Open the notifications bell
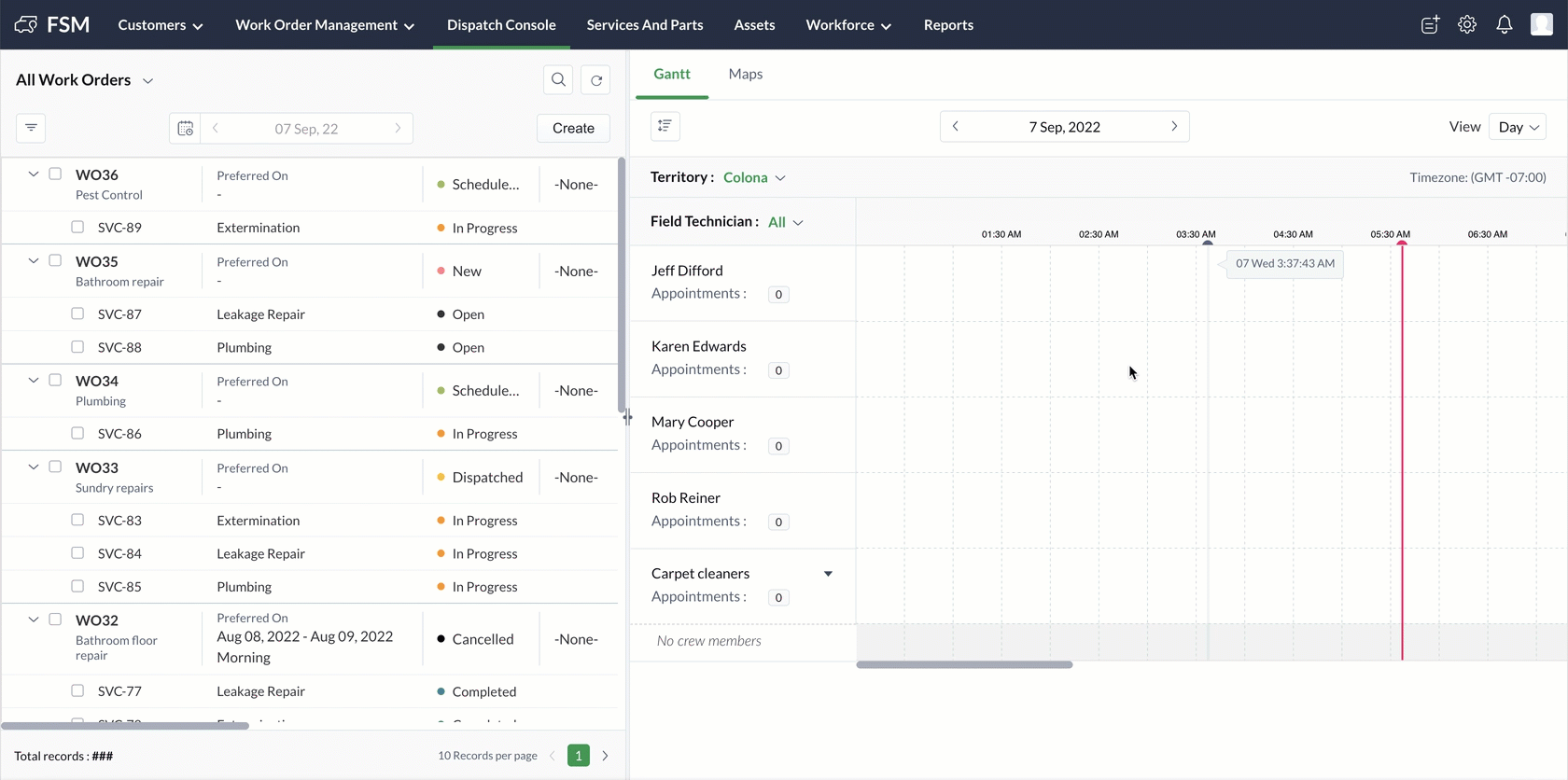This screenshot has height=780, width=1568. [x=1504, y=25]
